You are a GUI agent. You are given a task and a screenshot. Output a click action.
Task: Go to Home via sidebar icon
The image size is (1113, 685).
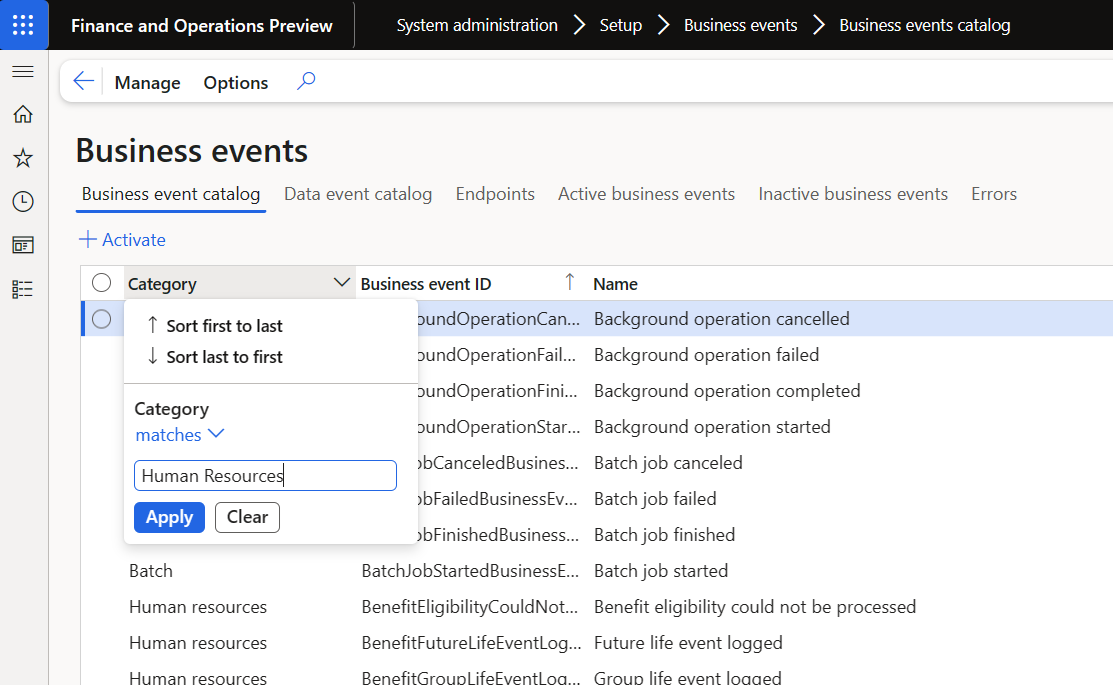(x=23, y=114)
